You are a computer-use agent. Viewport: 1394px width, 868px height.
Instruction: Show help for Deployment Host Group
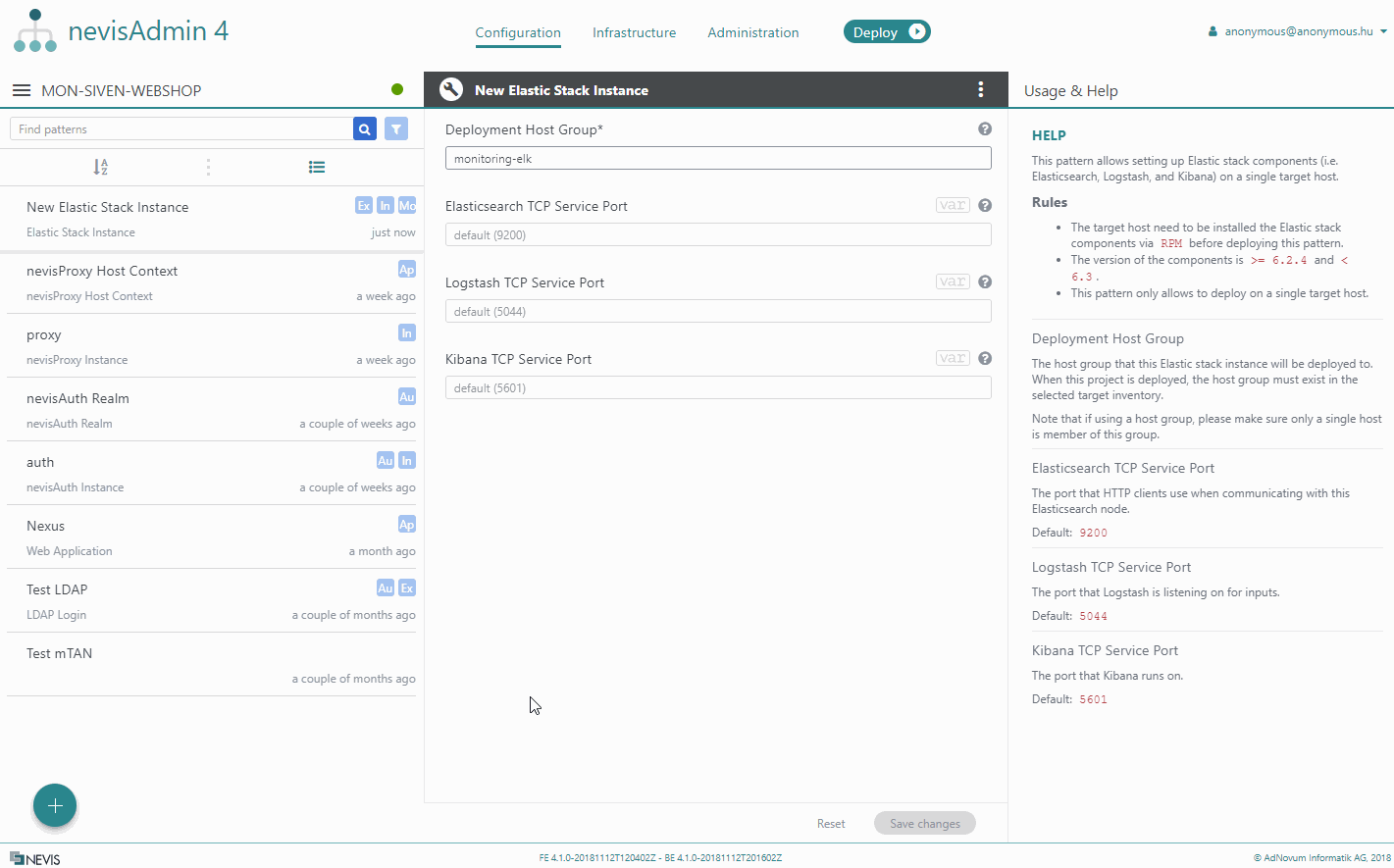click(985, 128)
